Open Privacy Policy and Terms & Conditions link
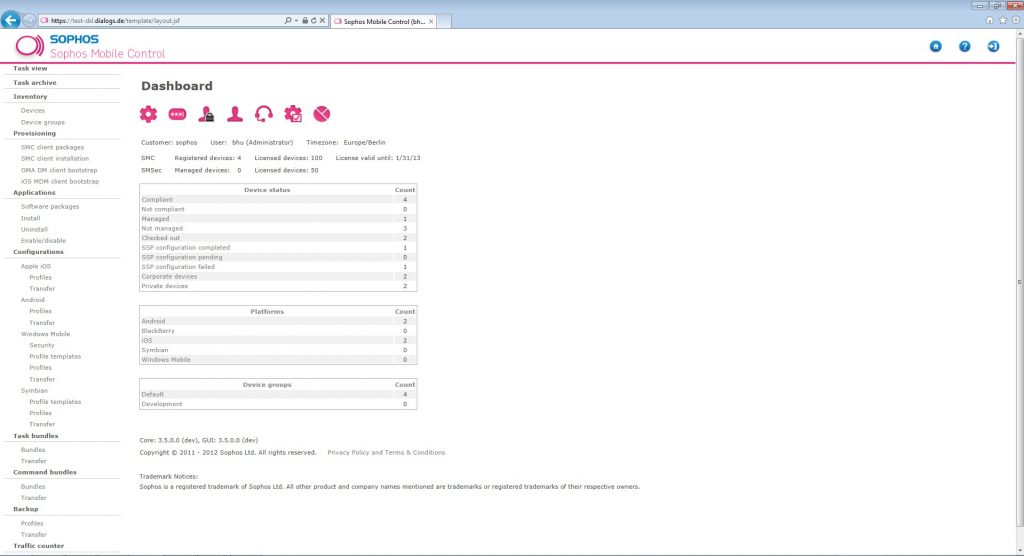 (386, 452)
